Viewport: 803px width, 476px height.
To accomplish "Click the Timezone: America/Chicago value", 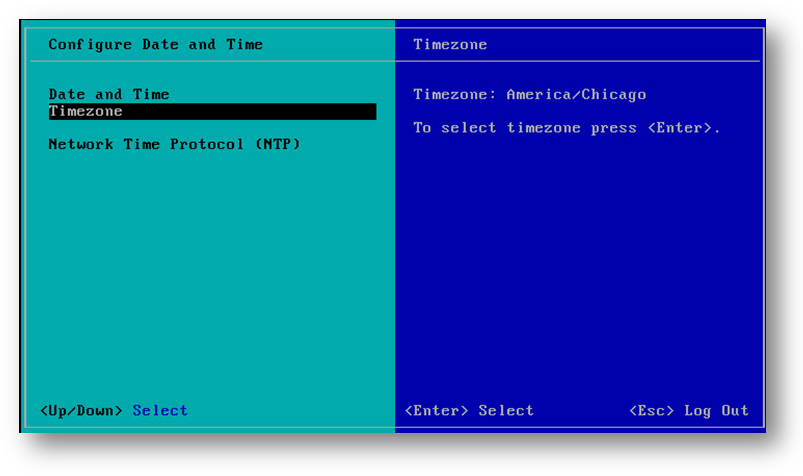I will (530, 94).
